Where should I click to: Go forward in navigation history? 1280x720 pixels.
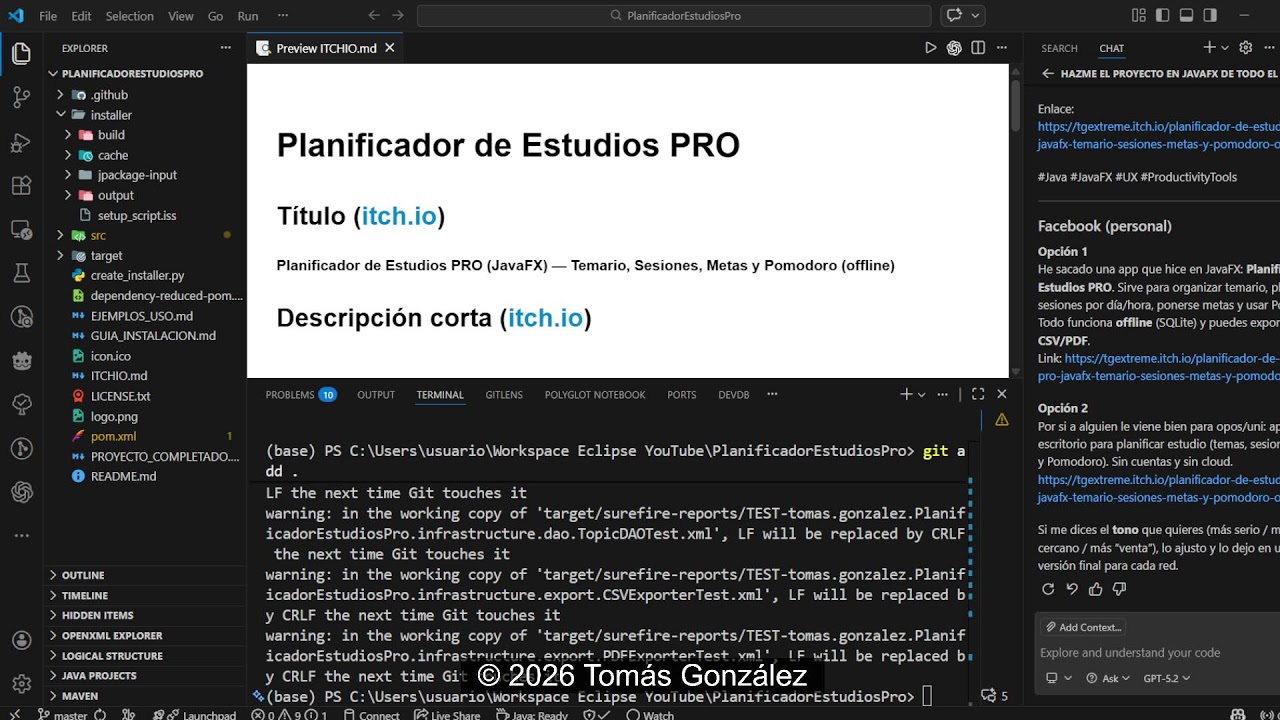point(398,16)
